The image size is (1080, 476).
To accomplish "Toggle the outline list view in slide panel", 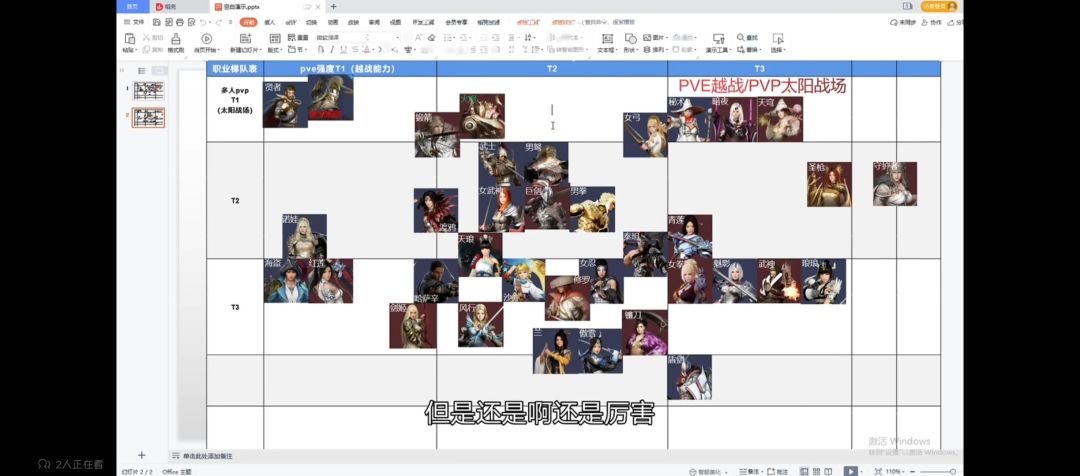I will [x=141, y=70].
